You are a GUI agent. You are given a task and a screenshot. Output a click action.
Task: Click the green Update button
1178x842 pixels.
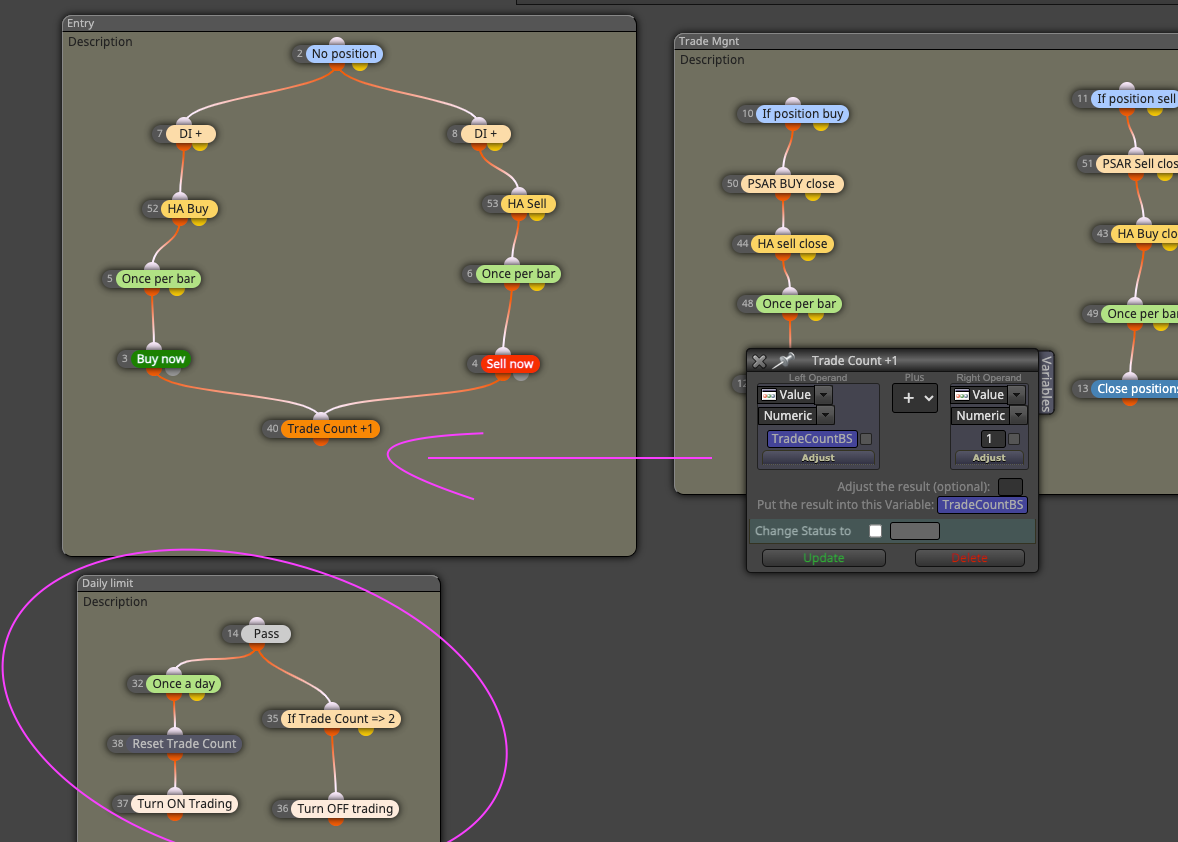click(x=823, y=558)
